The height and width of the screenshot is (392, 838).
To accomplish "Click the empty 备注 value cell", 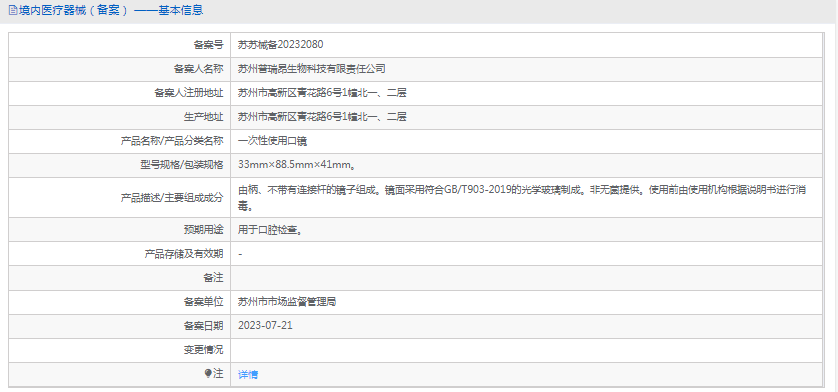I will (526, 278).
